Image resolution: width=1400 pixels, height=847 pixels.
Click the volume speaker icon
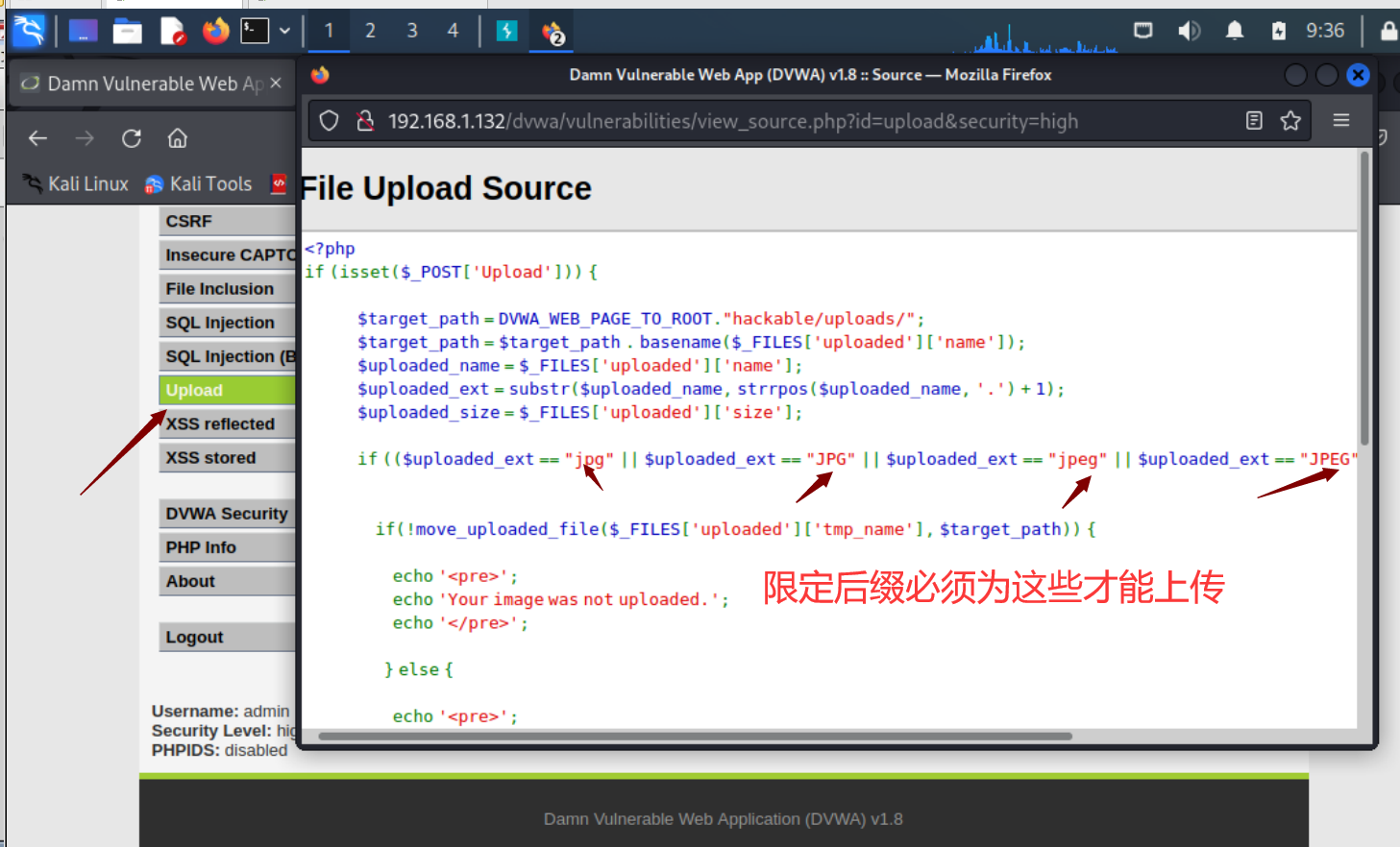click(x=1189, y=31)
